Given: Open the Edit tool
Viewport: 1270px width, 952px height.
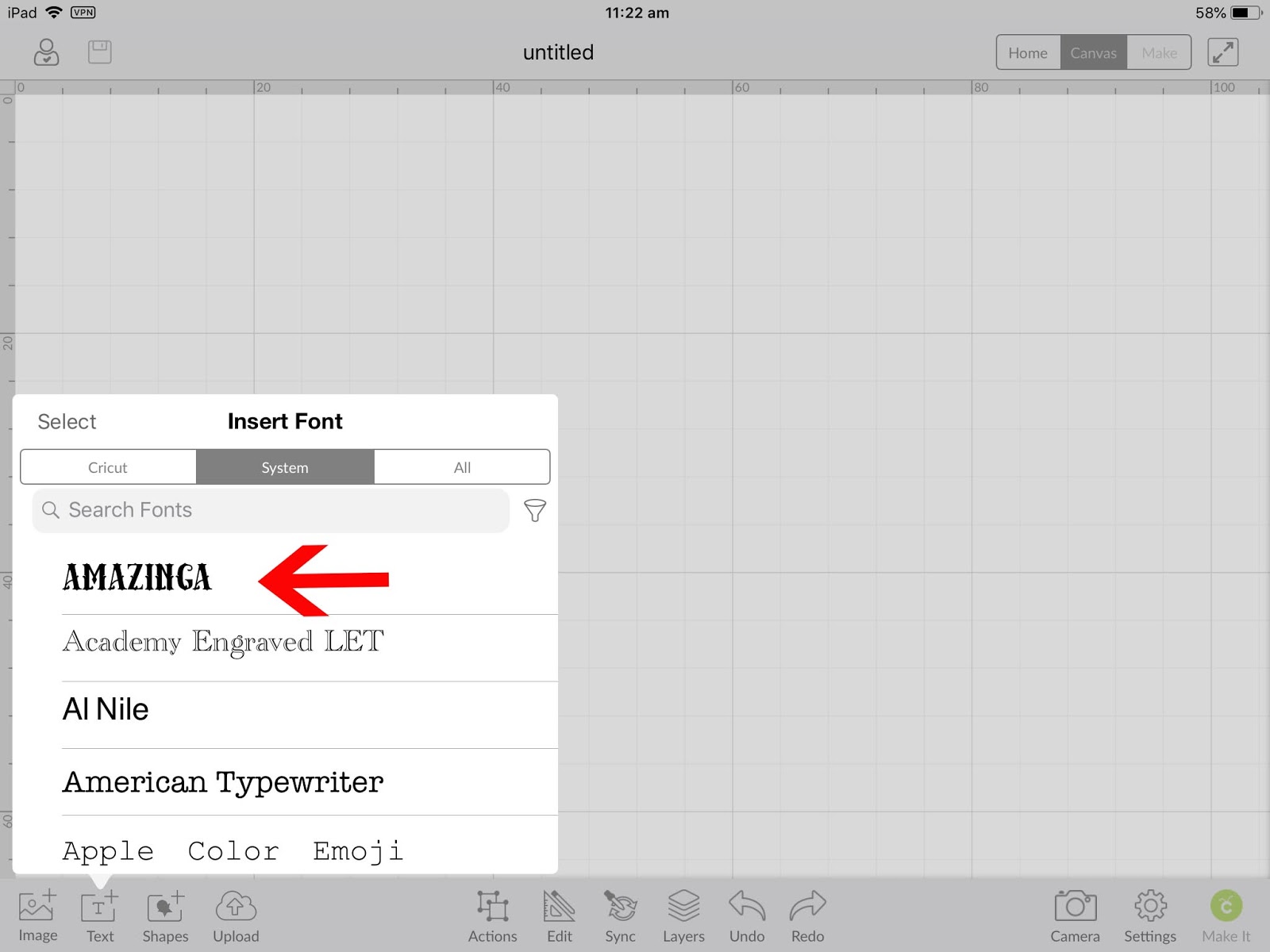Looking at the screenshot, I should click(x=559, y=916).
